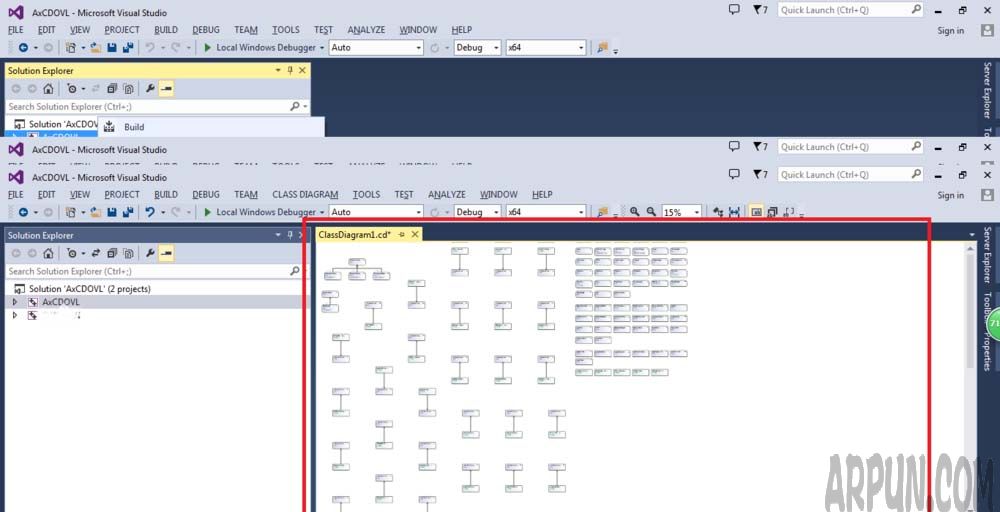Toggle Display Full Signature format button
Image resolution: width=1000 pixels, height=512 pixels.
[790, 212]
